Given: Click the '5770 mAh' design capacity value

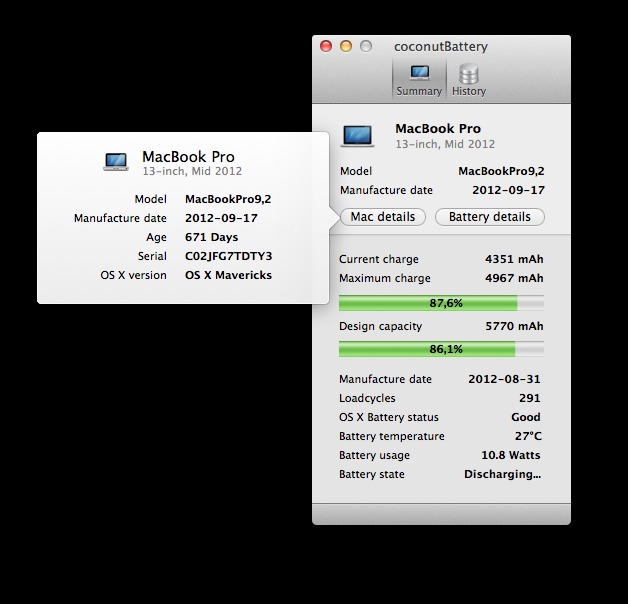Looking at the screenshot, I should click(514, 326).
